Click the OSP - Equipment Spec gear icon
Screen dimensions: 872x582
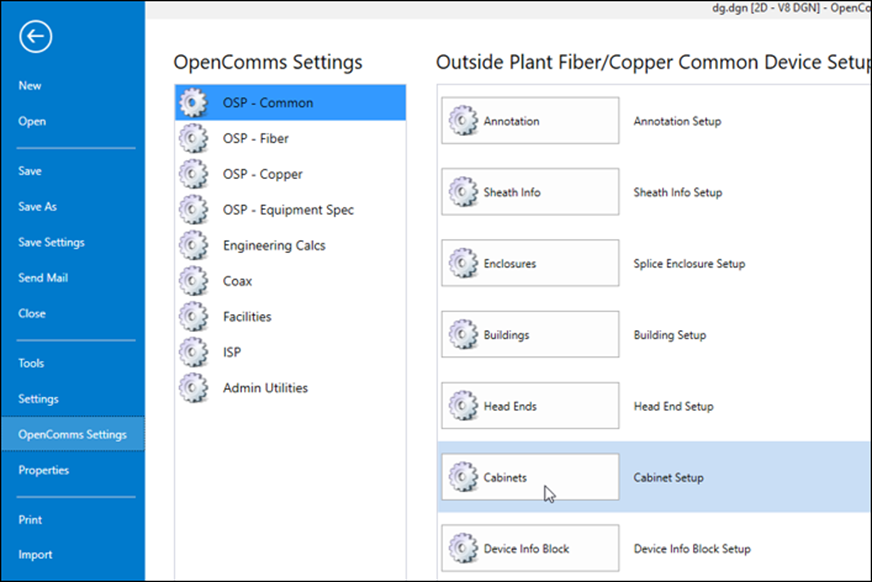pos(194,210)
